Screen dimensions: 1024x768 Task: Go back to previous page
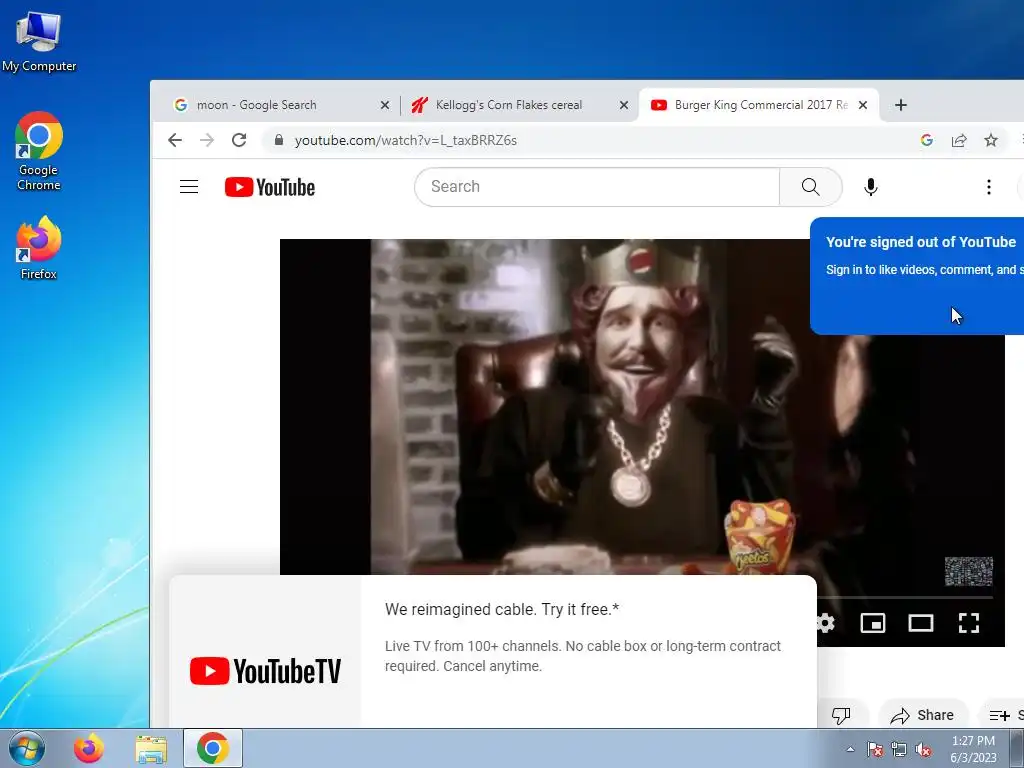(x=174, y=140)
